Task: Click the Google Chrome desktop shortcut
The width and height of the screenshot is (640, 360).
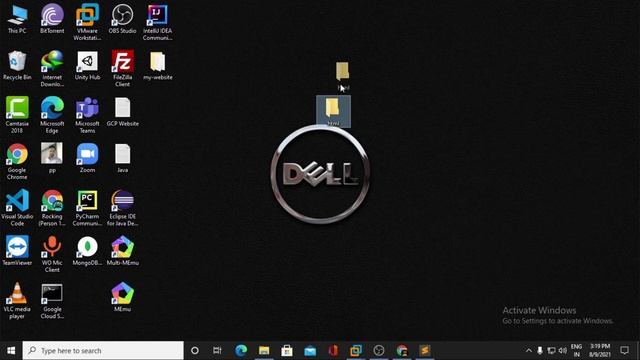Action: [x=17, y=162]
